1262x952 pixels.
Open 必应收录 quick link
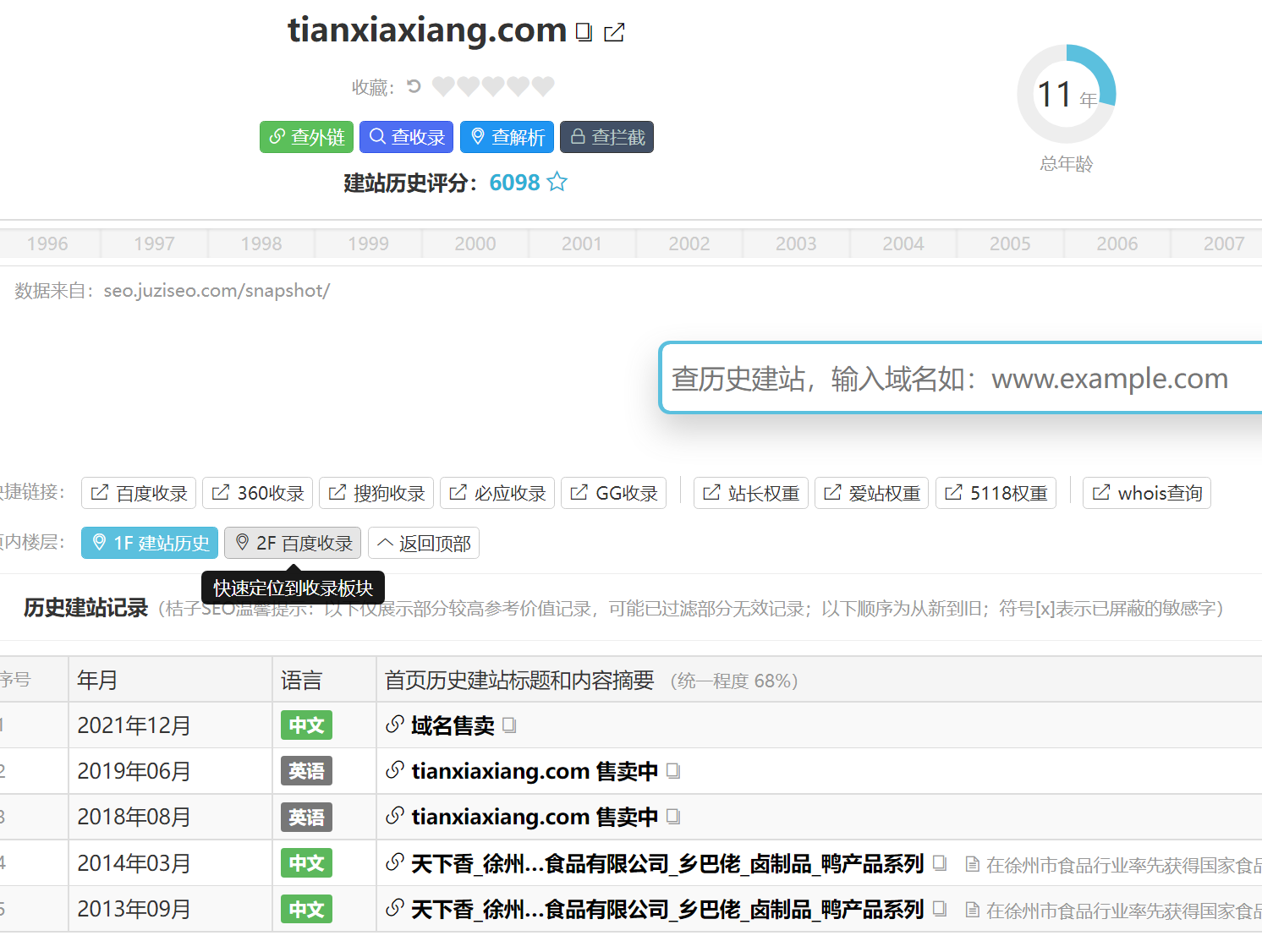(x=497, y=493)
